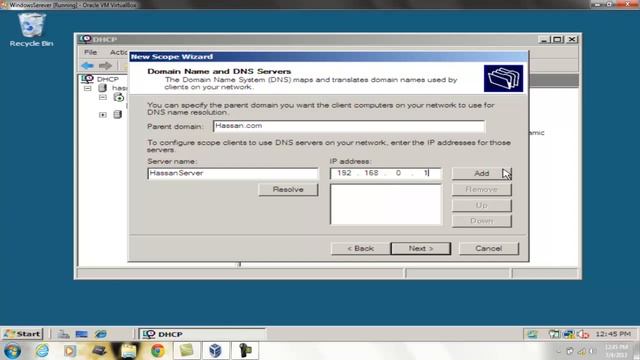The image size is (640, 360).
Task: Click the host flag notification tray icon
Action: pos(570,351)
